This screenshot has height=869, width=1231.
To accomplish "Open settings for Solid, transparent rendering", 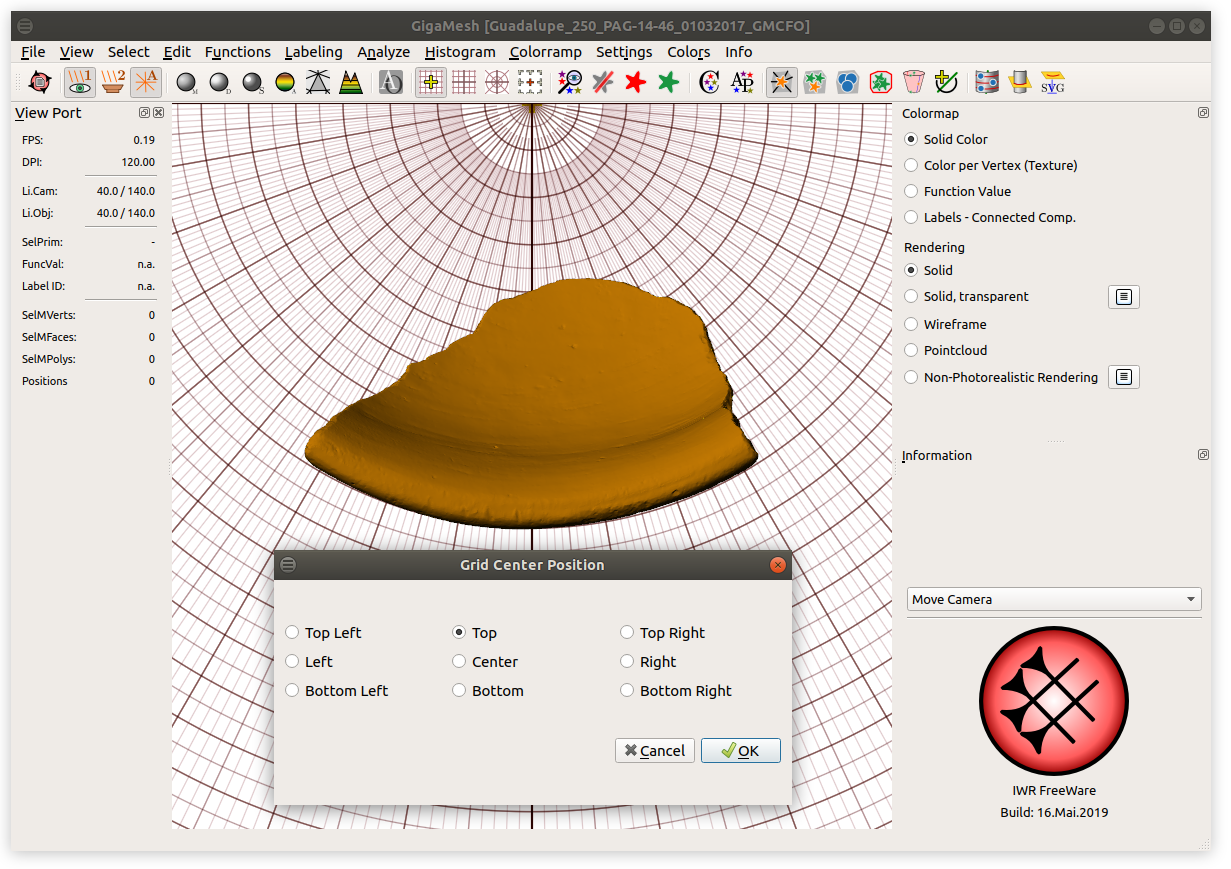I will (1124, 297).
